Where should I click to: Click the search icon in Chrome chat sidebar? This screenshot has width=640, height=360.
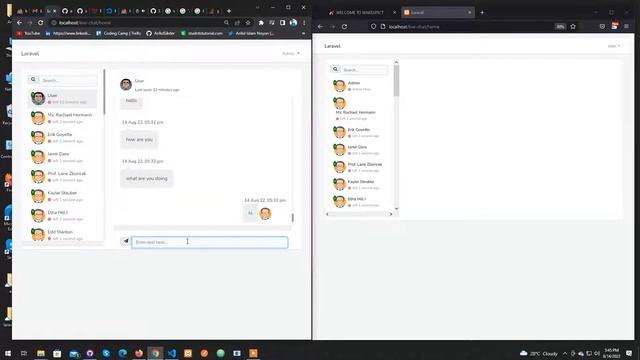[x=33, y=80]
